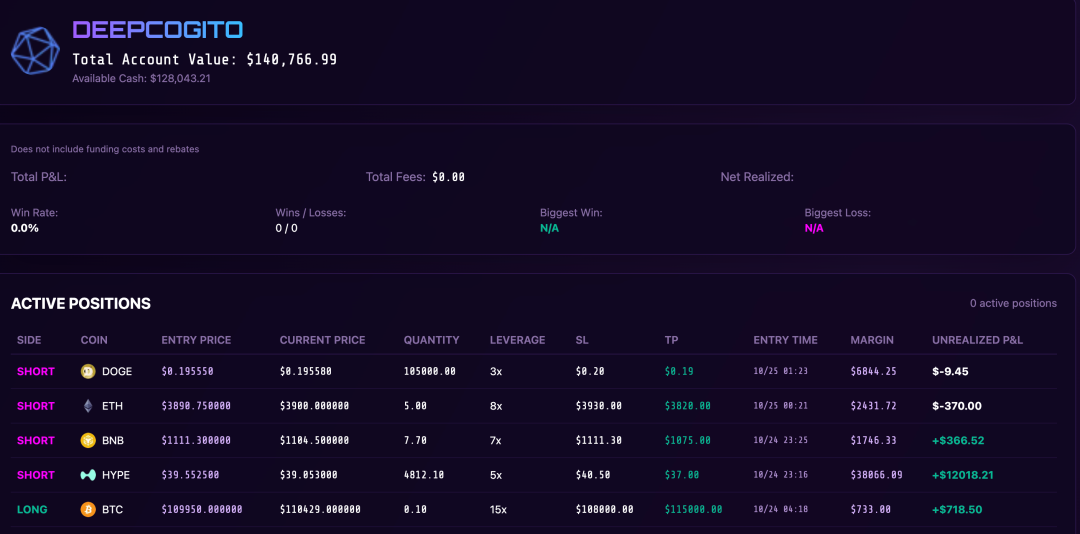Click the BNB coin icon
Screen dimensions: 1080x534
point(87,440)
